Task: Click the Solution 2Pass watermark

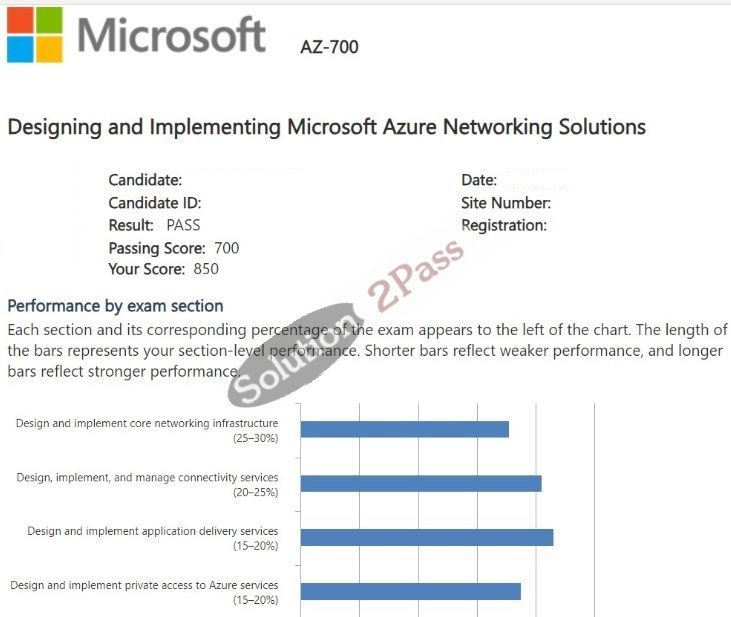Action: click(346, 322)
